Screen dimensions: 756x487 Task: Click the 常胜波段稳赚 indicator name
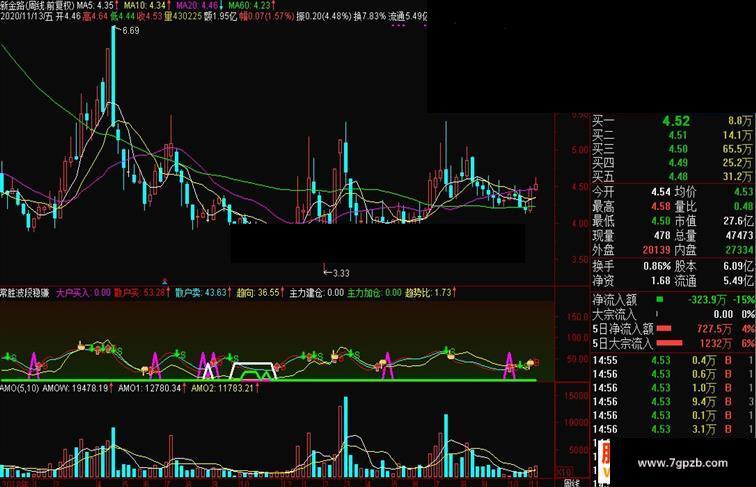[x=25, y=293]
